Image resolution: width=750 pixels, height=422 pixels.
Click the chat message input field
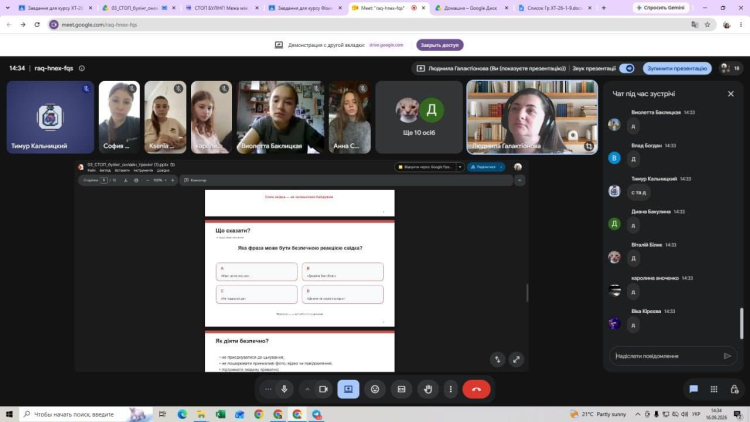tap(666, 356)
